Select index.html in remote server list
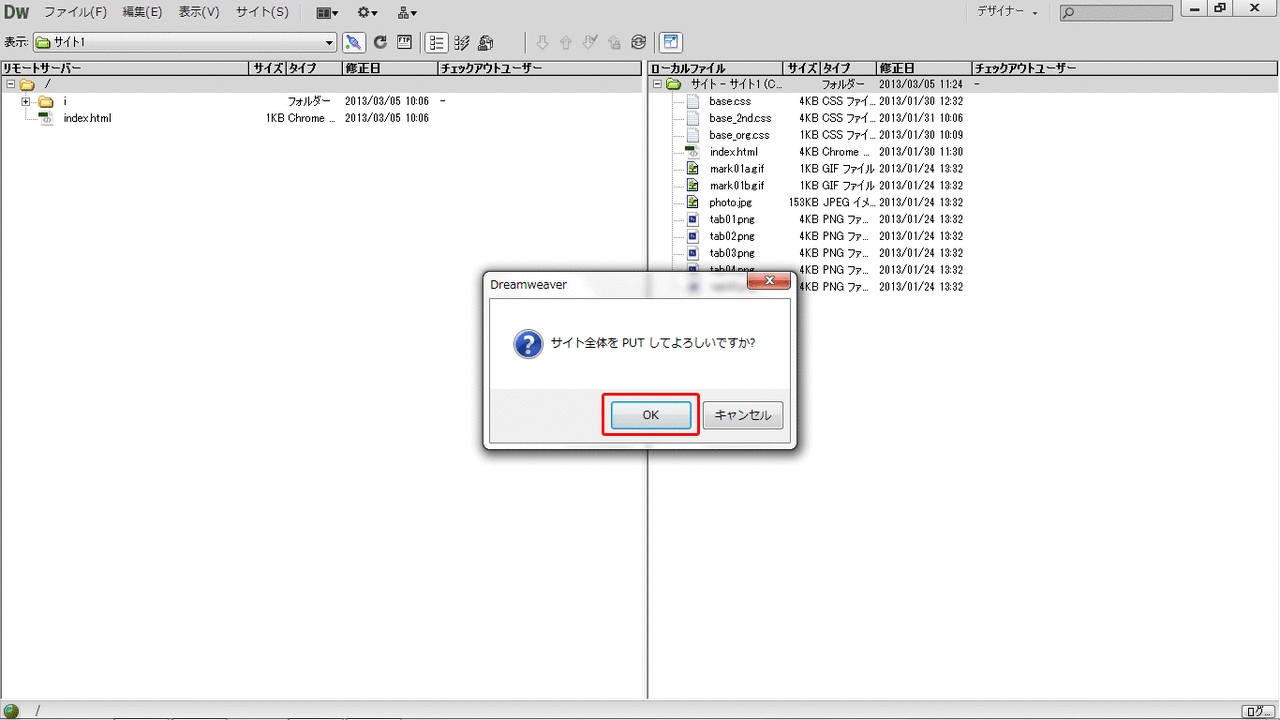The height and width of the screenshot is (720, 1280). [87, 118]
